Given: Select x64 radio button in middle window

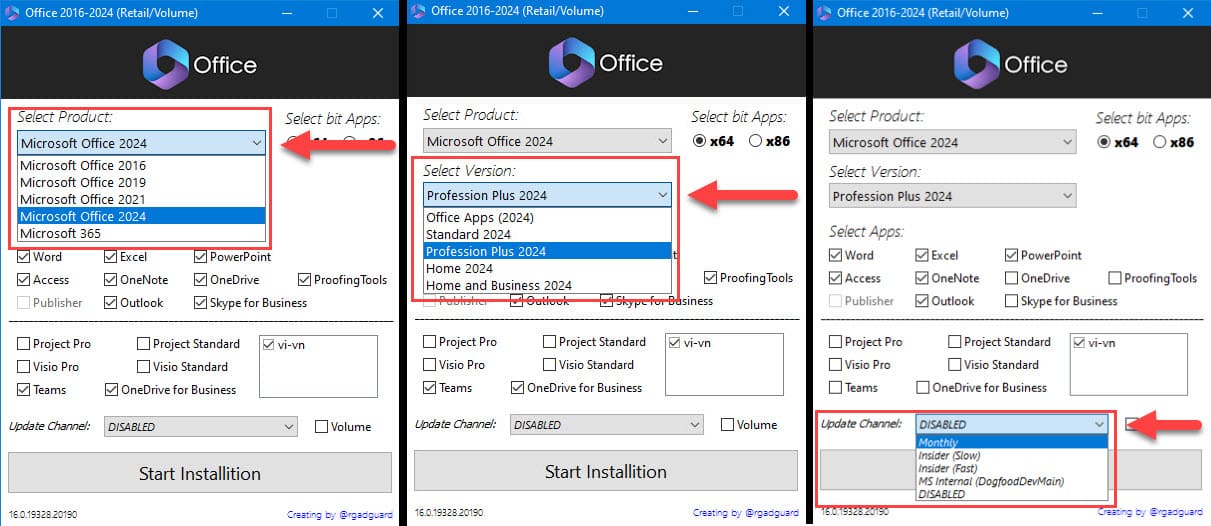Looking at the screenshot, I should pyautogui.click(x=699, y=141).
